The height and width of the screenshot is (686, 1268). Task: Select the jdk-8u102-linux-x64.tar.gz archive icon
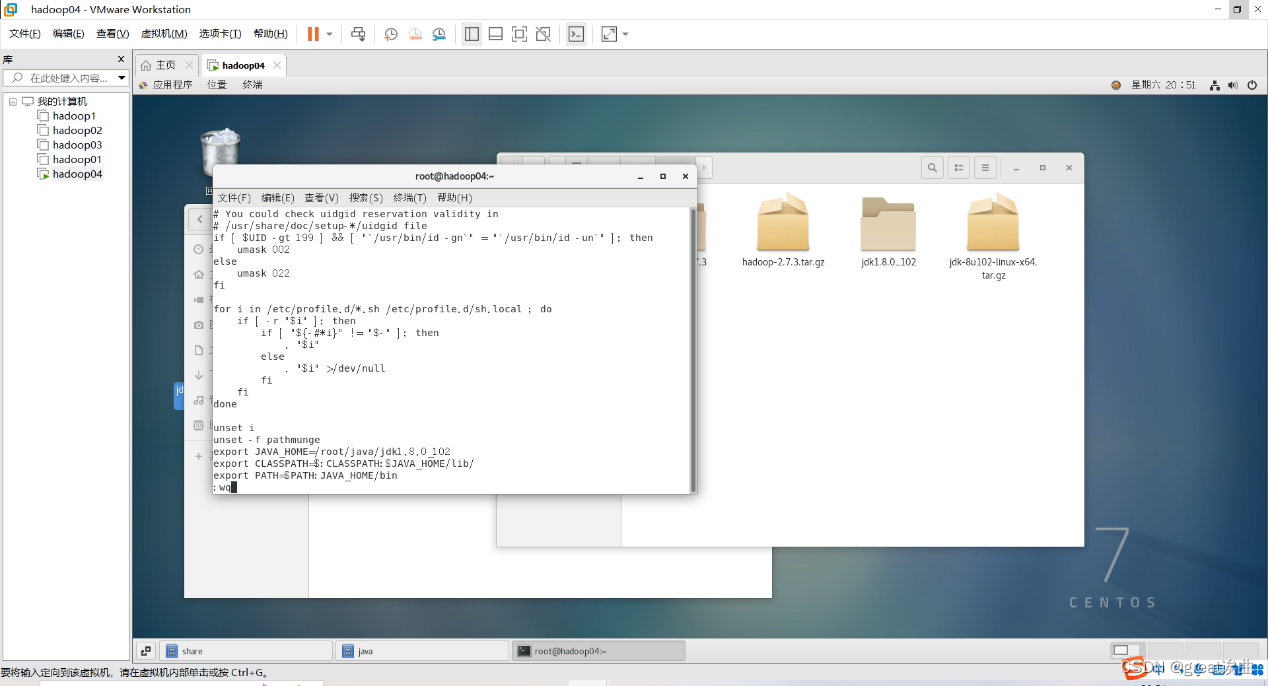click(993, 222)
